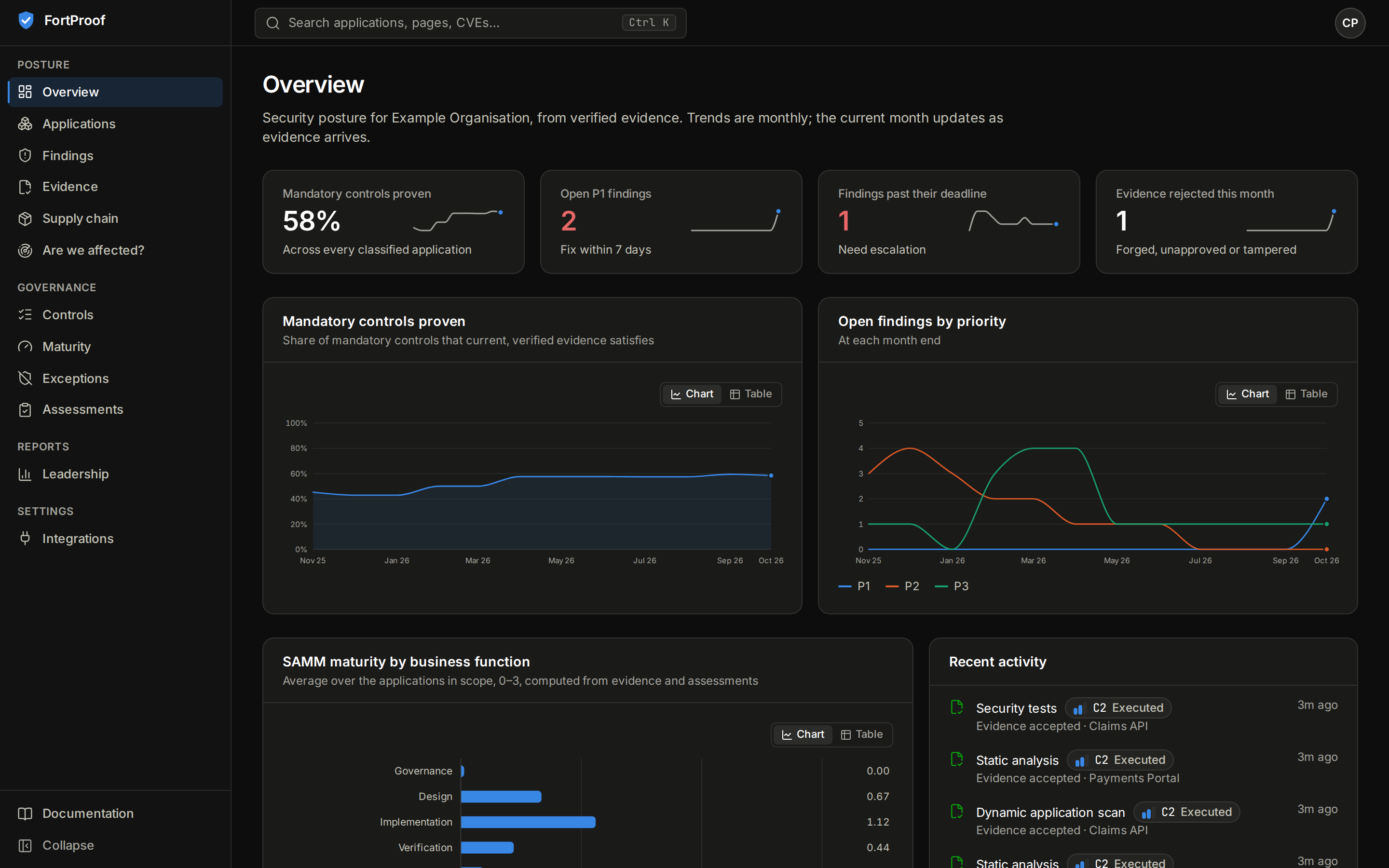Select Chart view for Mandatory controls proven
1389x868 pixels.
click(x=692, y=394)
